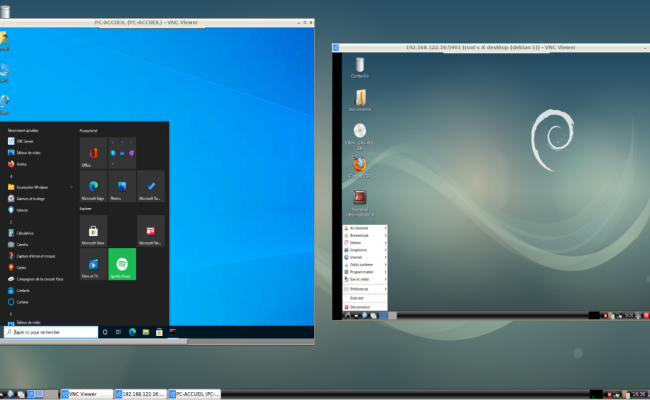The image size is (650, 400).
Task: Open Calculatrice from Start app list
Action: tap(28, 232)
